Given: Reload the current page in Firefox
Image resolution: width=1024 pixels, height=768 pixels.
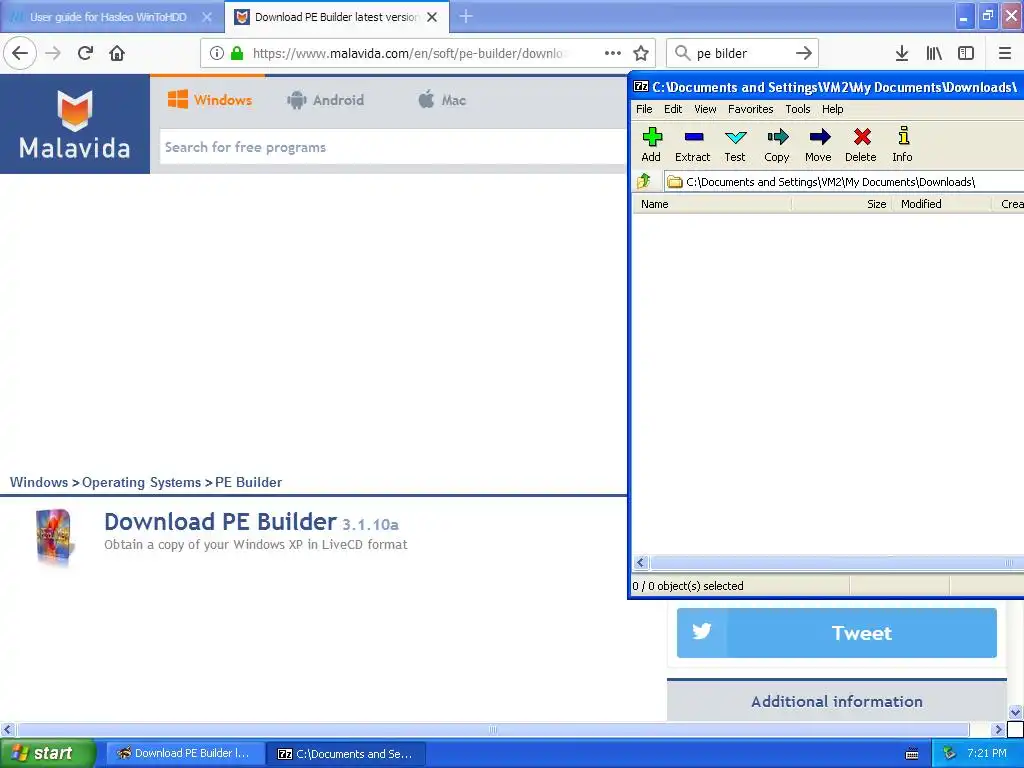Looking at the screenshot, I should pos(85,53).
